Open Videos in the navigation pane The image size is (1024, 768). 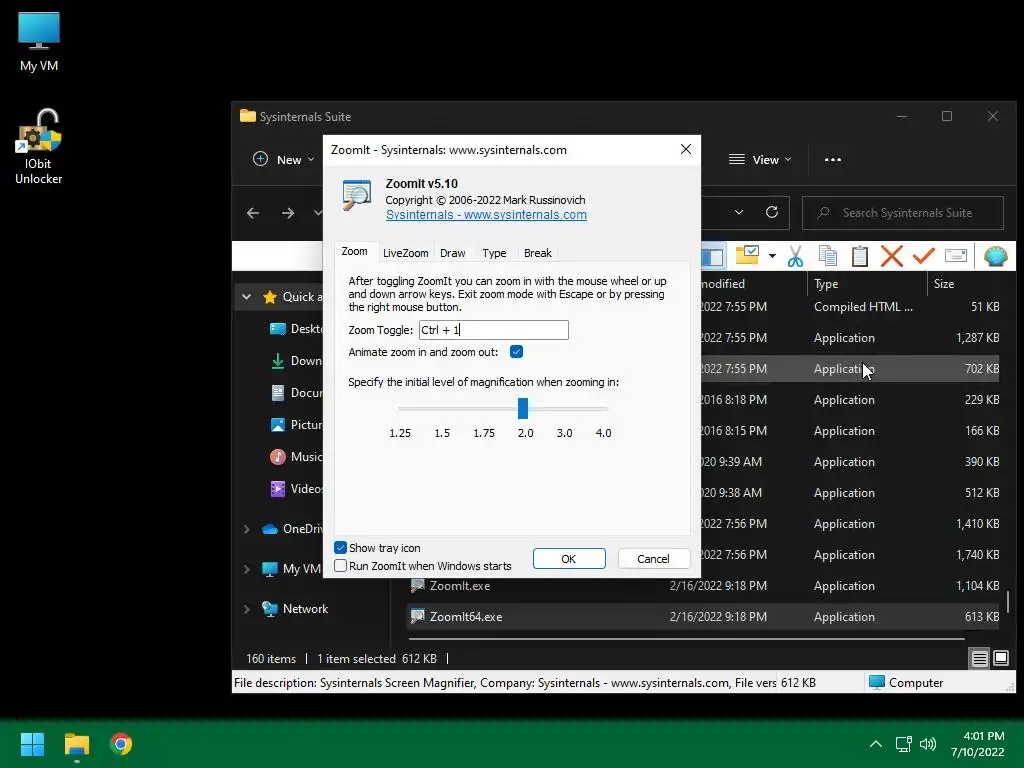[x=296, y=488]
